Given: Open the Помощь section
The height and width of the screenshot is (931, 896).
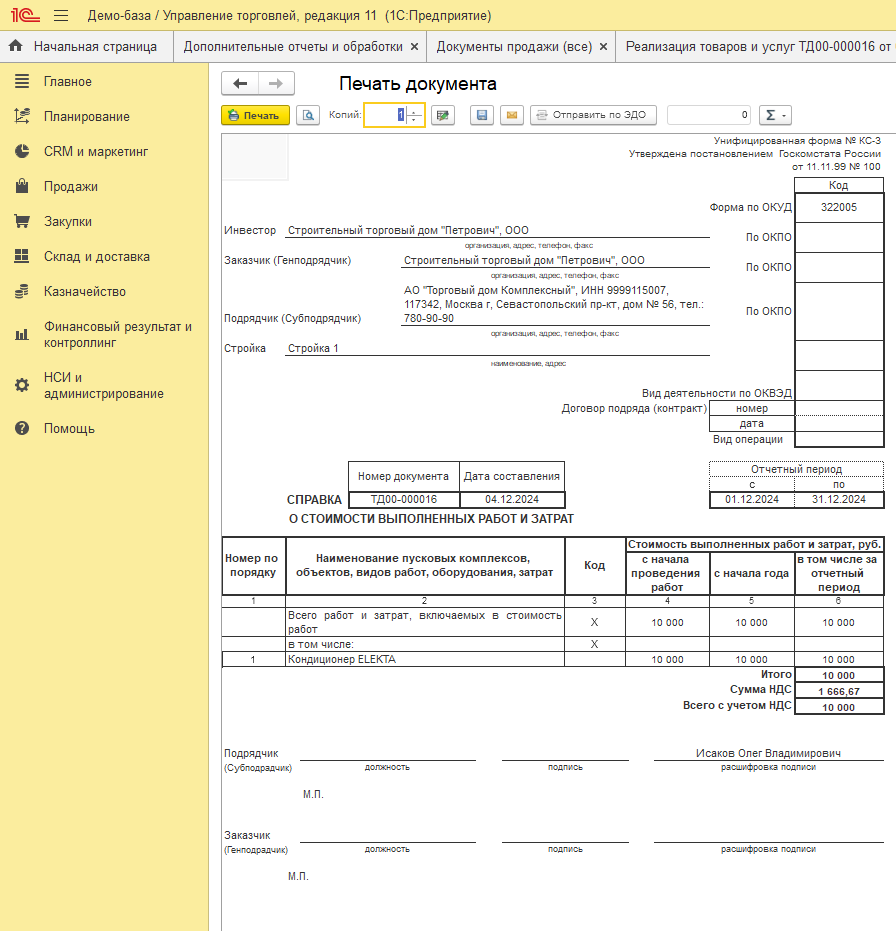Looking at the screenshot, I should (x=69, y=428).
